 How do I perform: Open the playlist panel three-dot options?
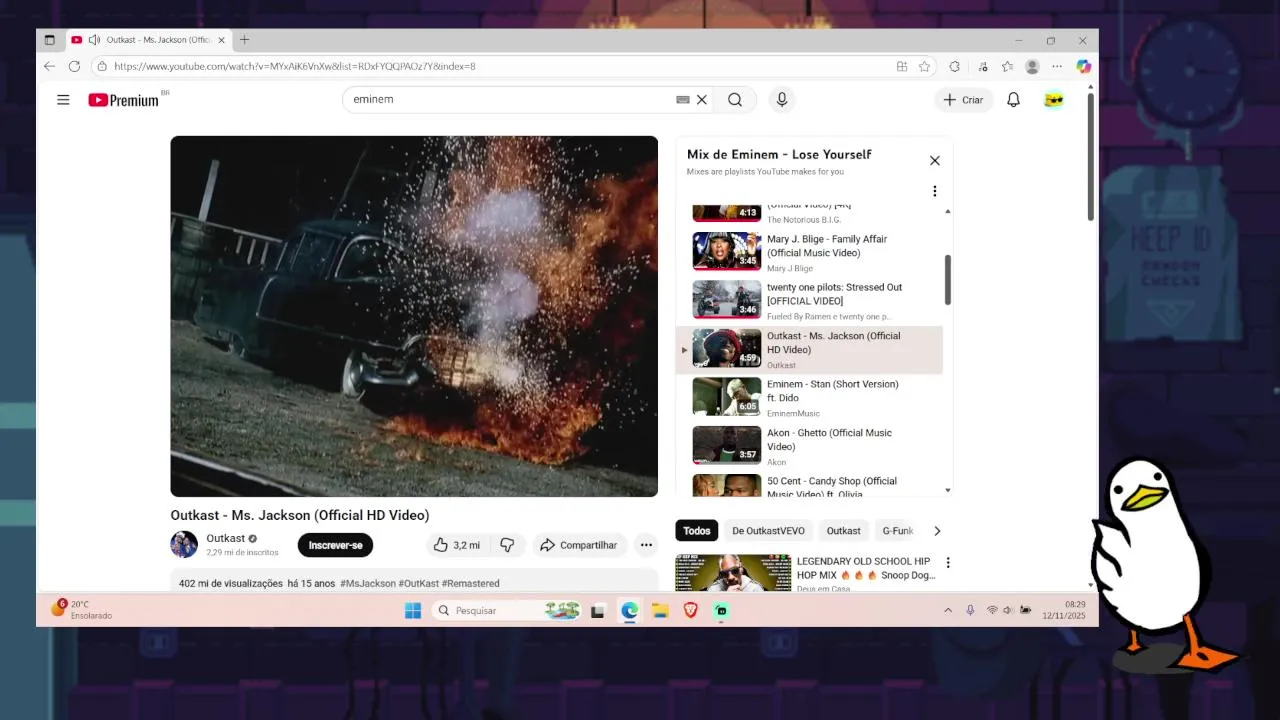click(935, 191)
